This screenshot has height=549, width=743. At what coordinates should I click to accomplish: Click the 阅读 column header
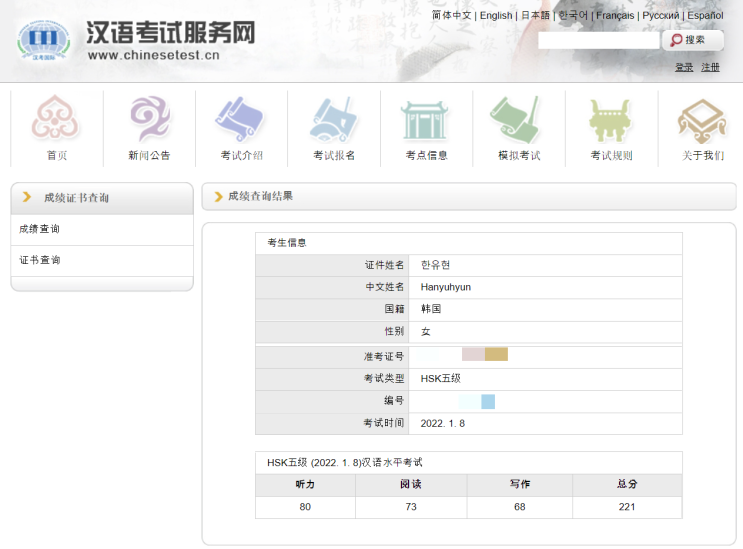(411, 484)
